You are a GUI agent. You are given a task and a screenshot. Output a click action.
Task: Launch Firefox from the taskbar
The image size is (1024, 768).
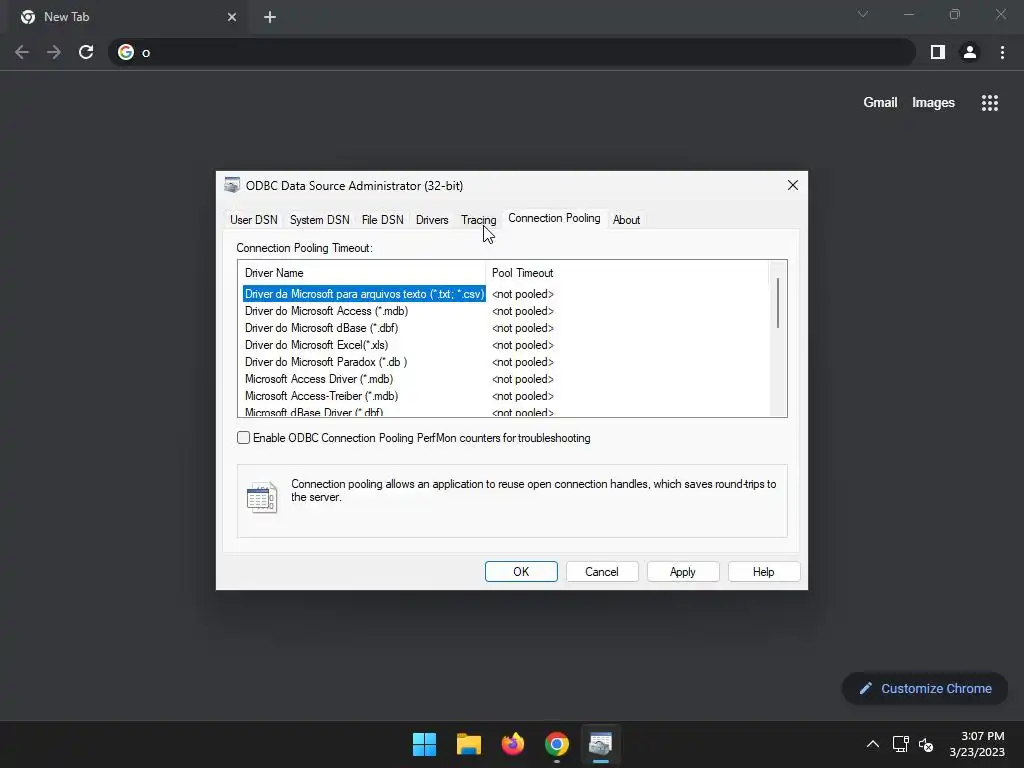point(513,744)
